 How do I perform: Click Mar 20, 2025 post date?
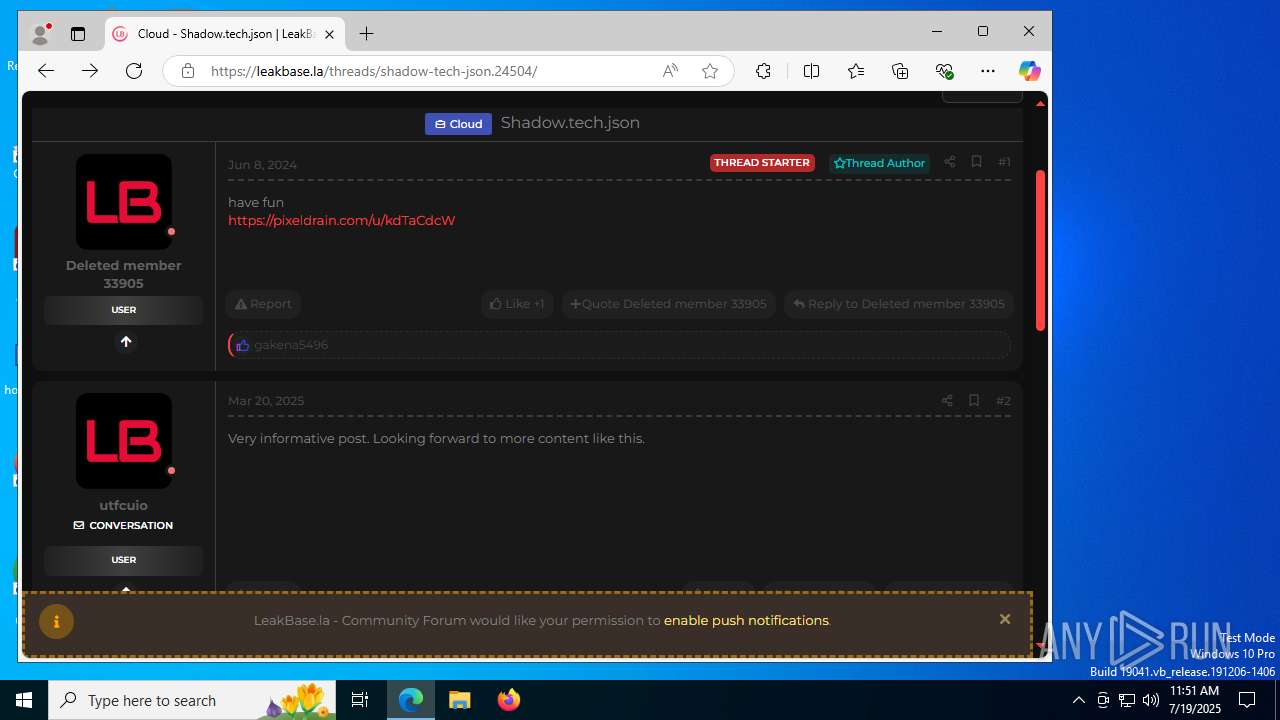pos(266,401)
